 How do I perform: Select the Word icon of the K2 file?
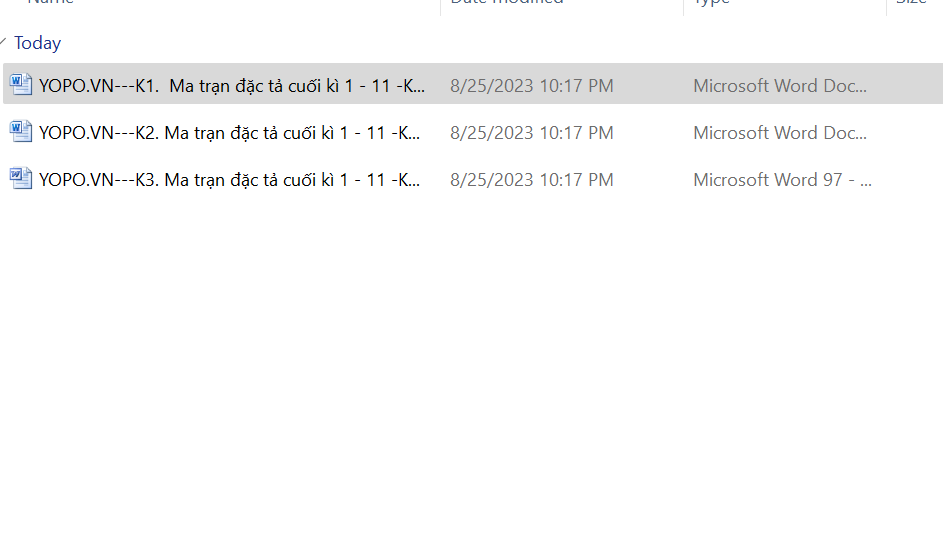[20, 131]
